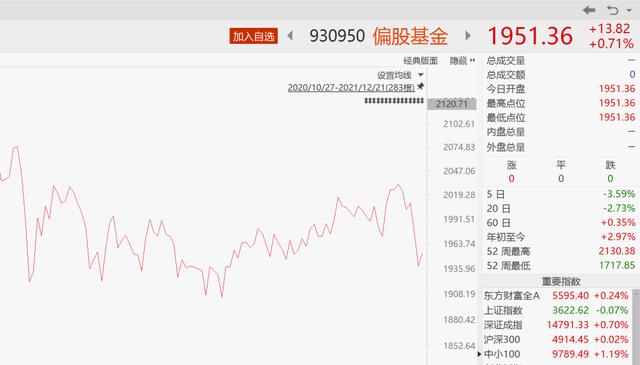This screenshot has width=640, height=365.
Task: Click the 平 count column
Action: pyautogui.click(x=561, y=172)
